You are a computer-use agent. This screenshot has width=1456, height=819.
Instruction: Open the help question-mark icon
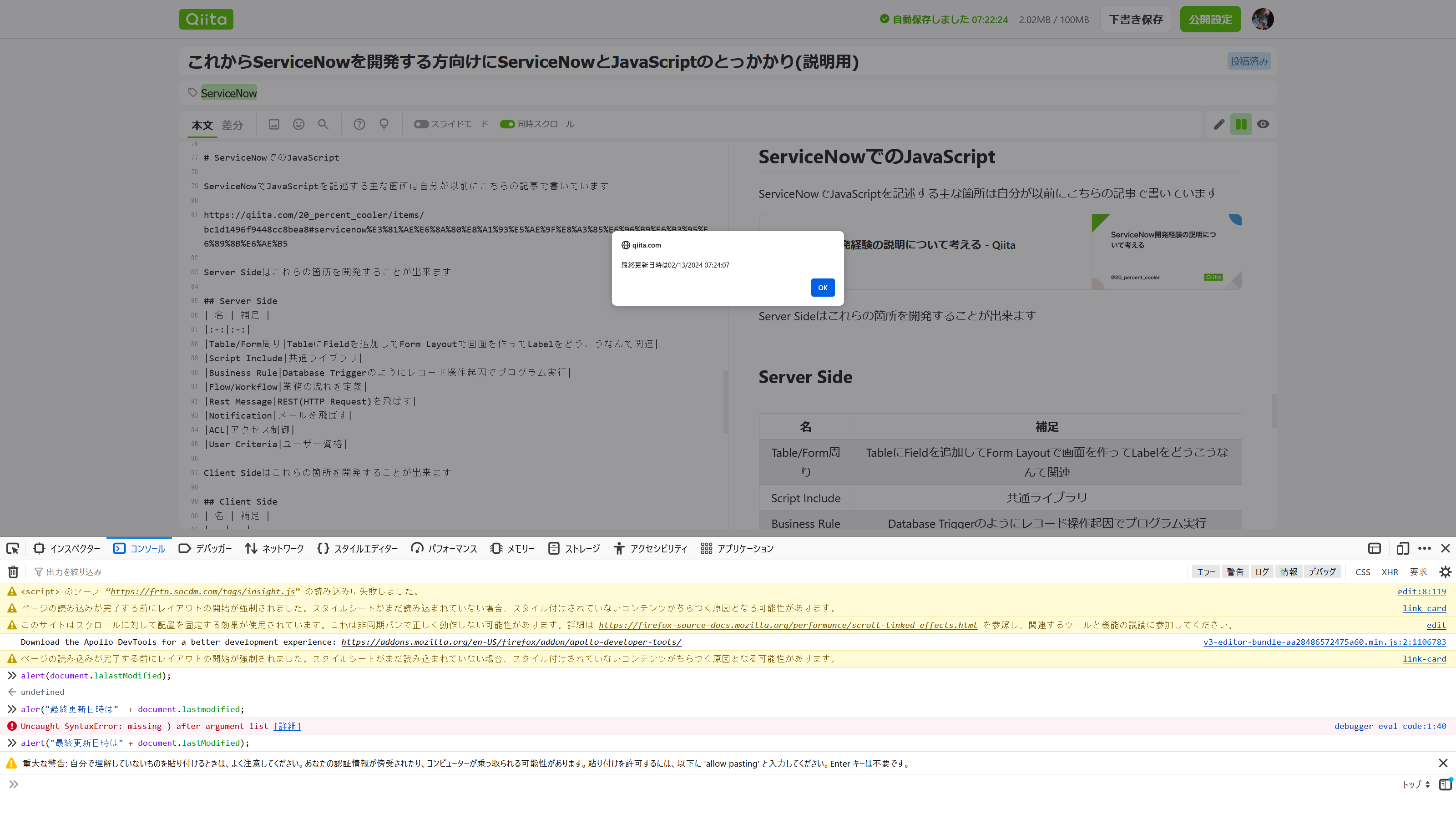359,124
